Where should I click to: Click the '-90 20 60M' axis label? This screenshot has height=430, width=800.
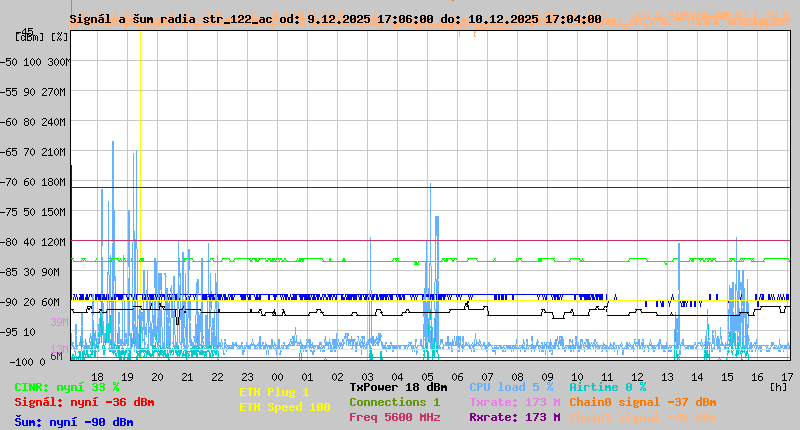click(30, 302)
